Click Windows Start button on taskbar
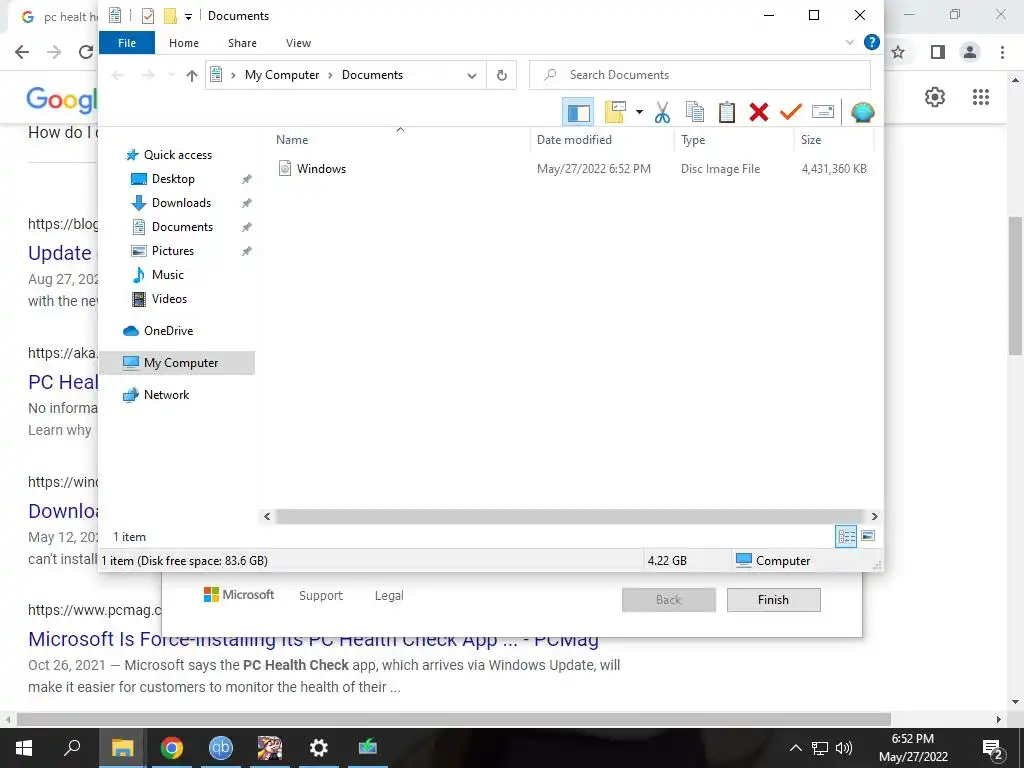The image size is (1024, 768). tap(24, 748)
